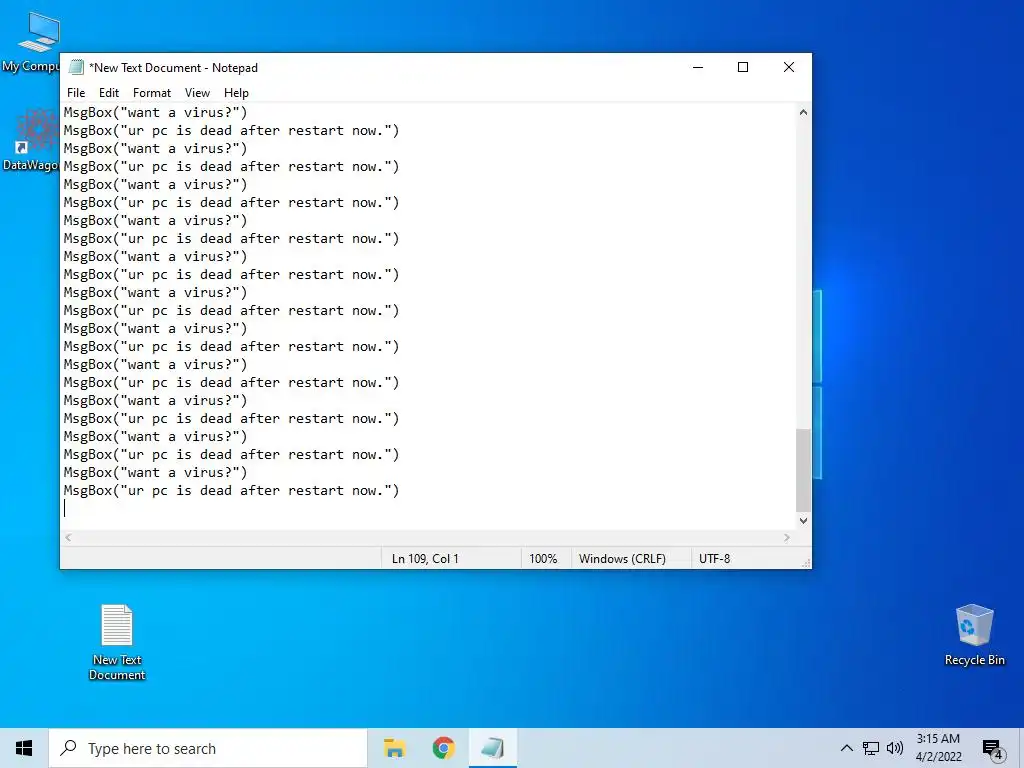This screenshot has width=1024, height=768.
Task: Open File Explorer from the taskbar
Action: (394, 748)
